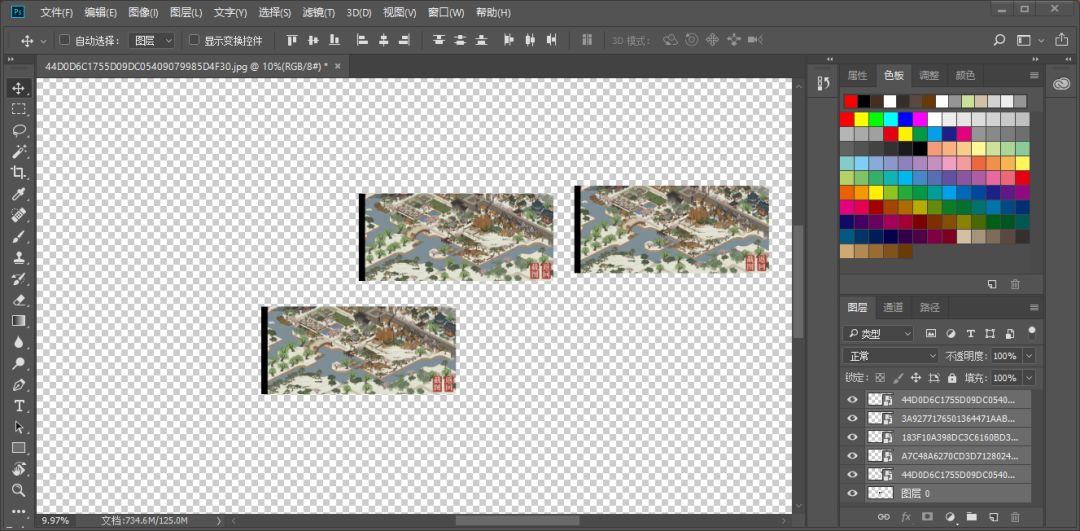Select the Pen tool
The image size is (1080, 531).
coord(19,384)
